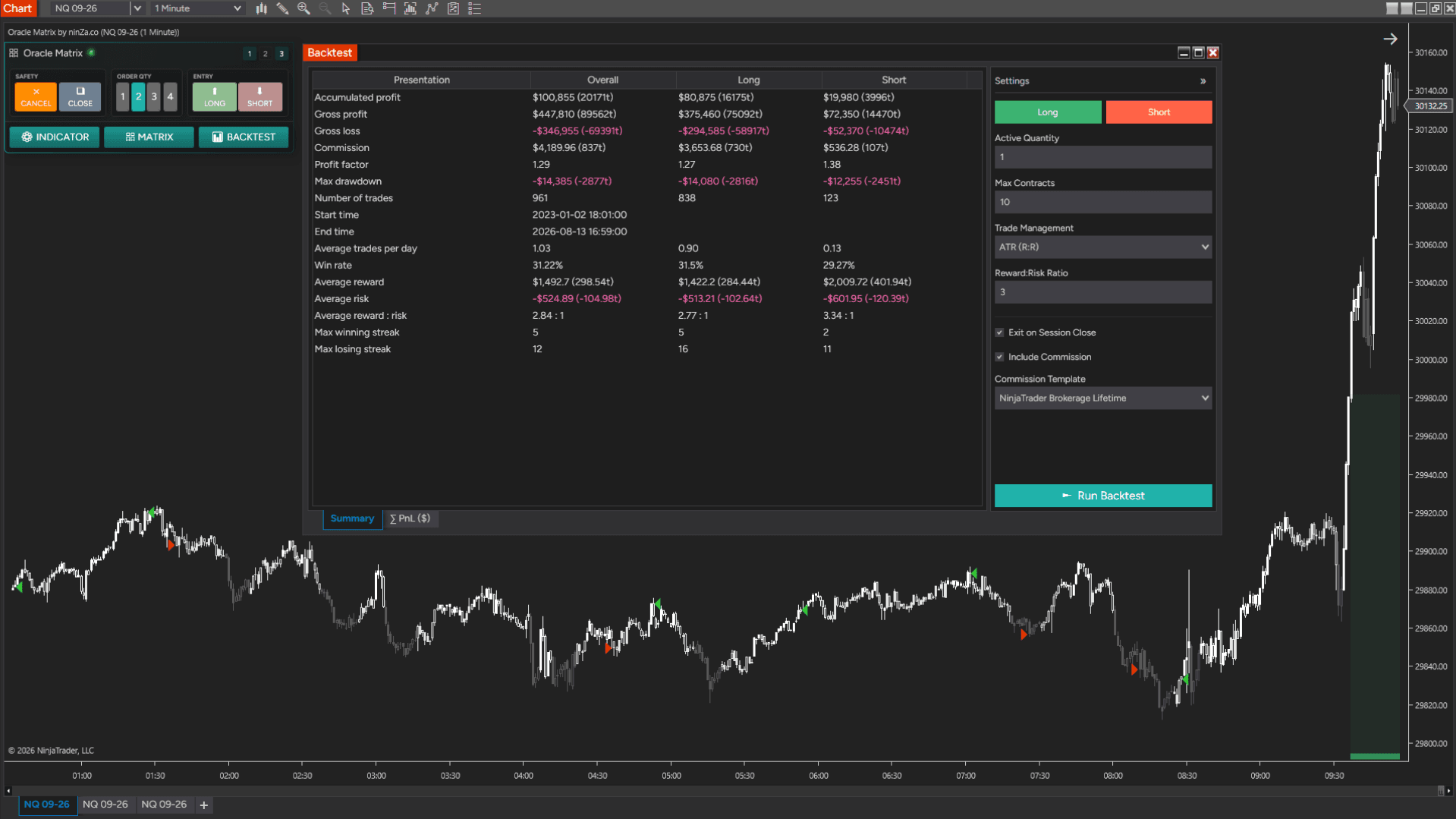Open the Indicators toolbar icon

pos(410,8)
